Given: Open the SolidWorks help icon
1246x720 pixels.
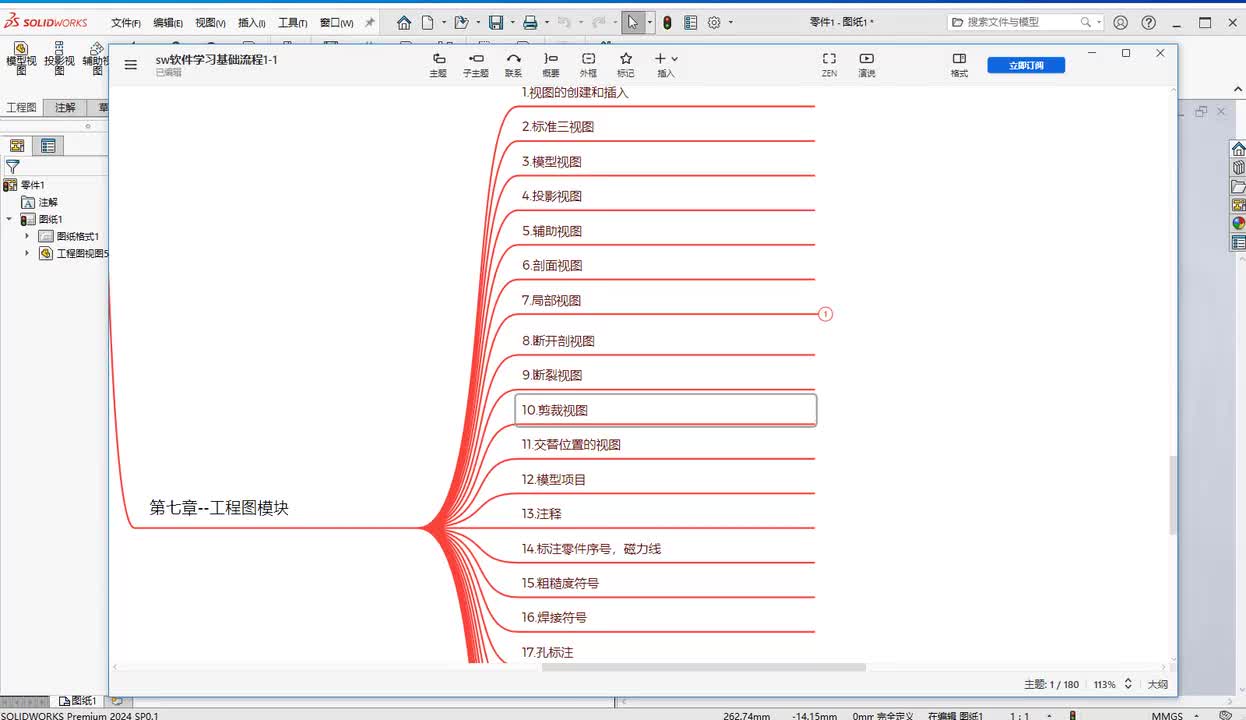Looking at the screenshot, I should [1148, 22].
